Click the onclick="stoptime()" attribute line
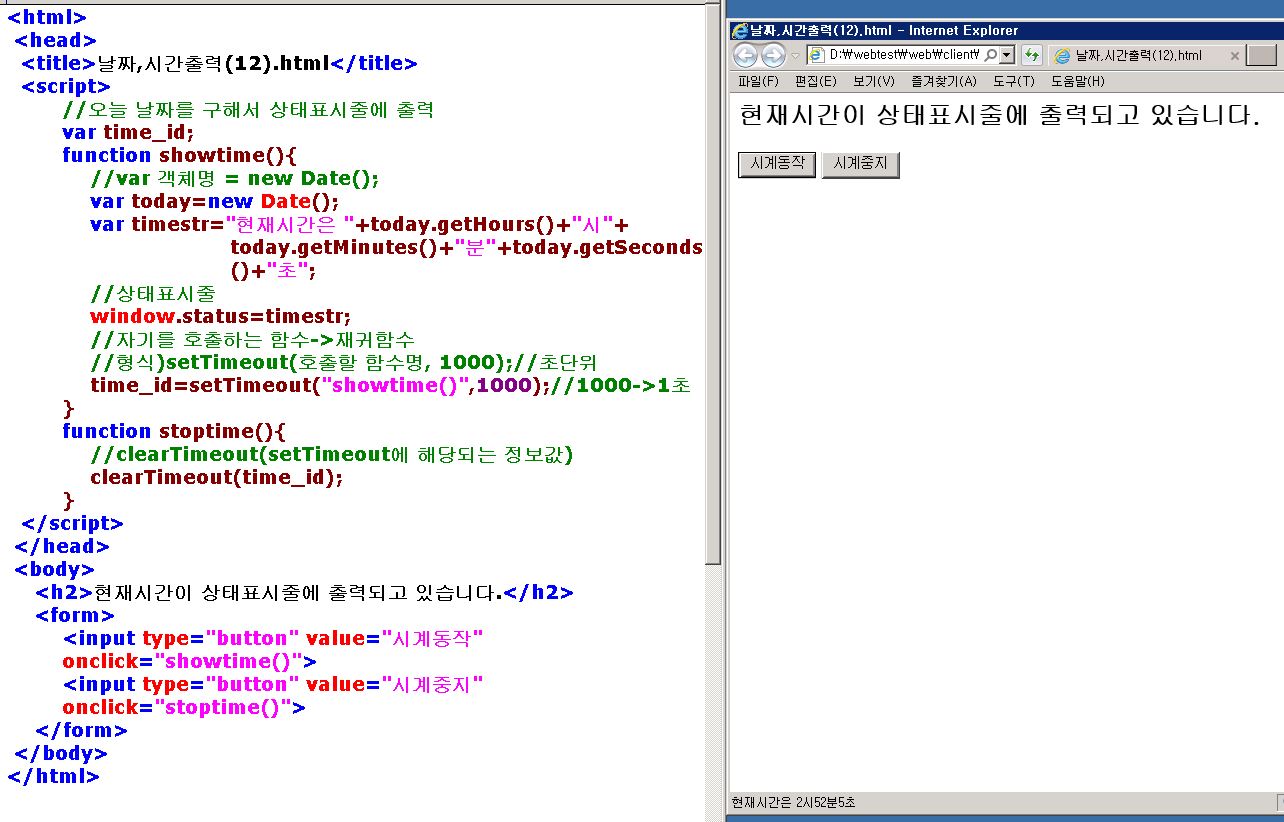The image size is (1284, 822). pos(184,707)
